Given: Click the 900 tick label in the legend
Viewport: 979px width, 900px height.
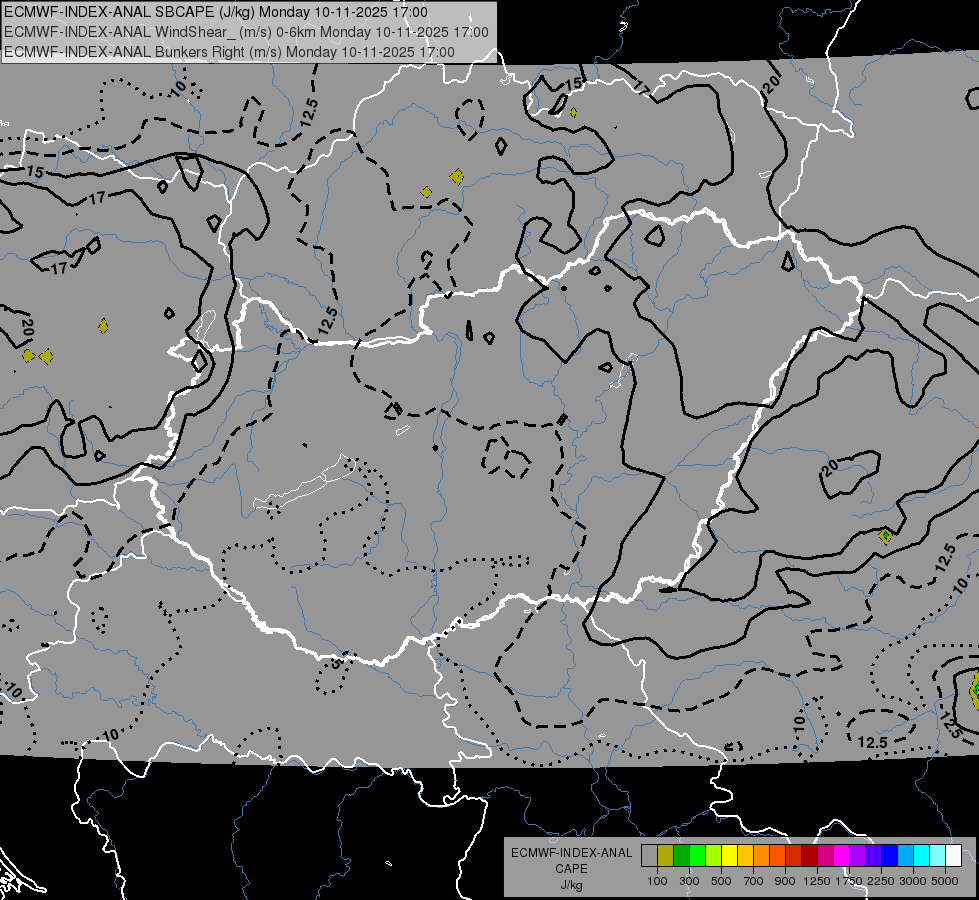Looking at the screenshot, I should 785,881.
